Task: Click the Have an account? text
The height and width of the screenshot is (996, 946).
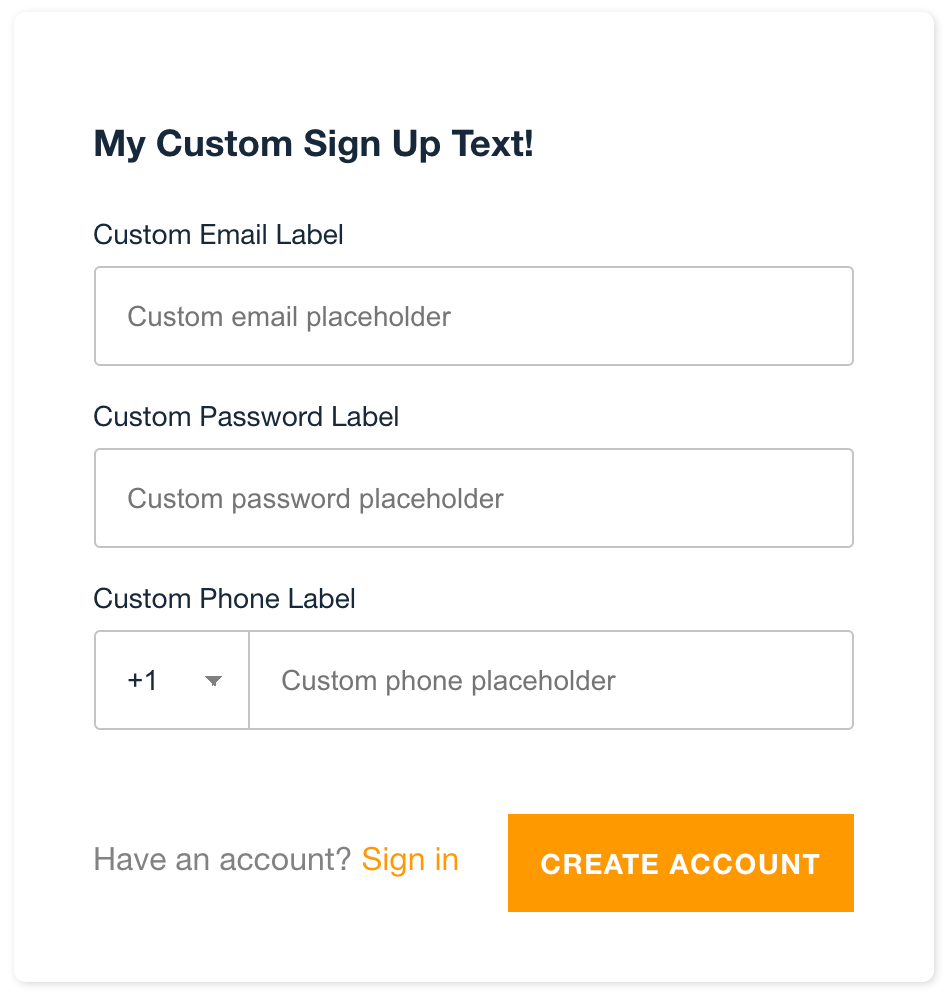Action: pos(222,860)
